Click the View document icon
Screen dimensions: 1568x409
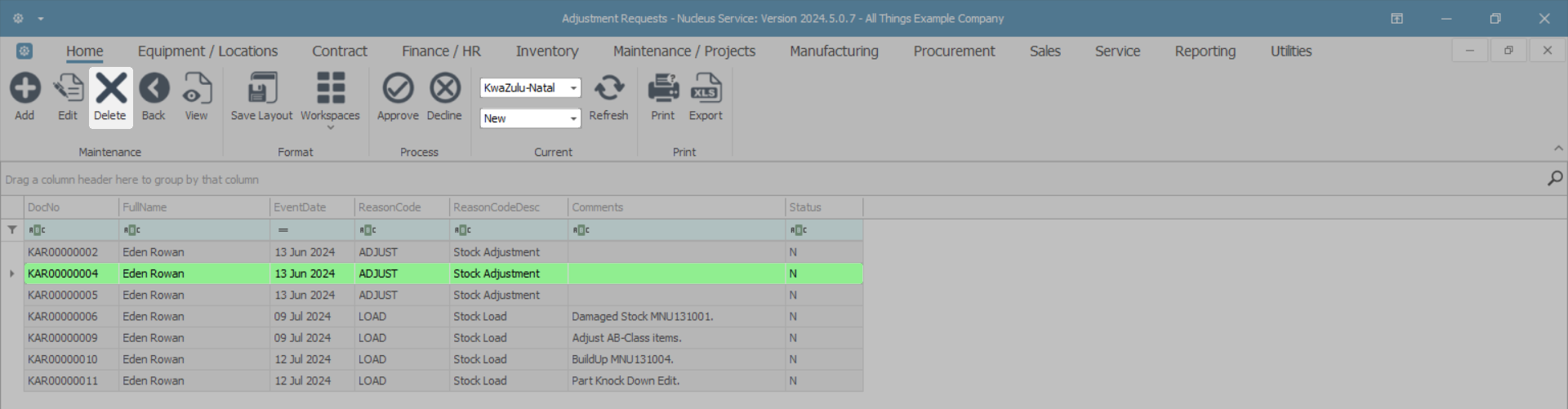[196, 88]
